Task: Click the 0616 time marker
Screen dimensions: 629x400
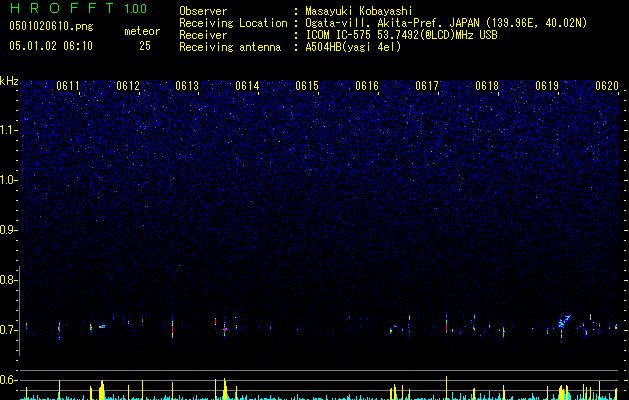Action: (x=367, y=86)
